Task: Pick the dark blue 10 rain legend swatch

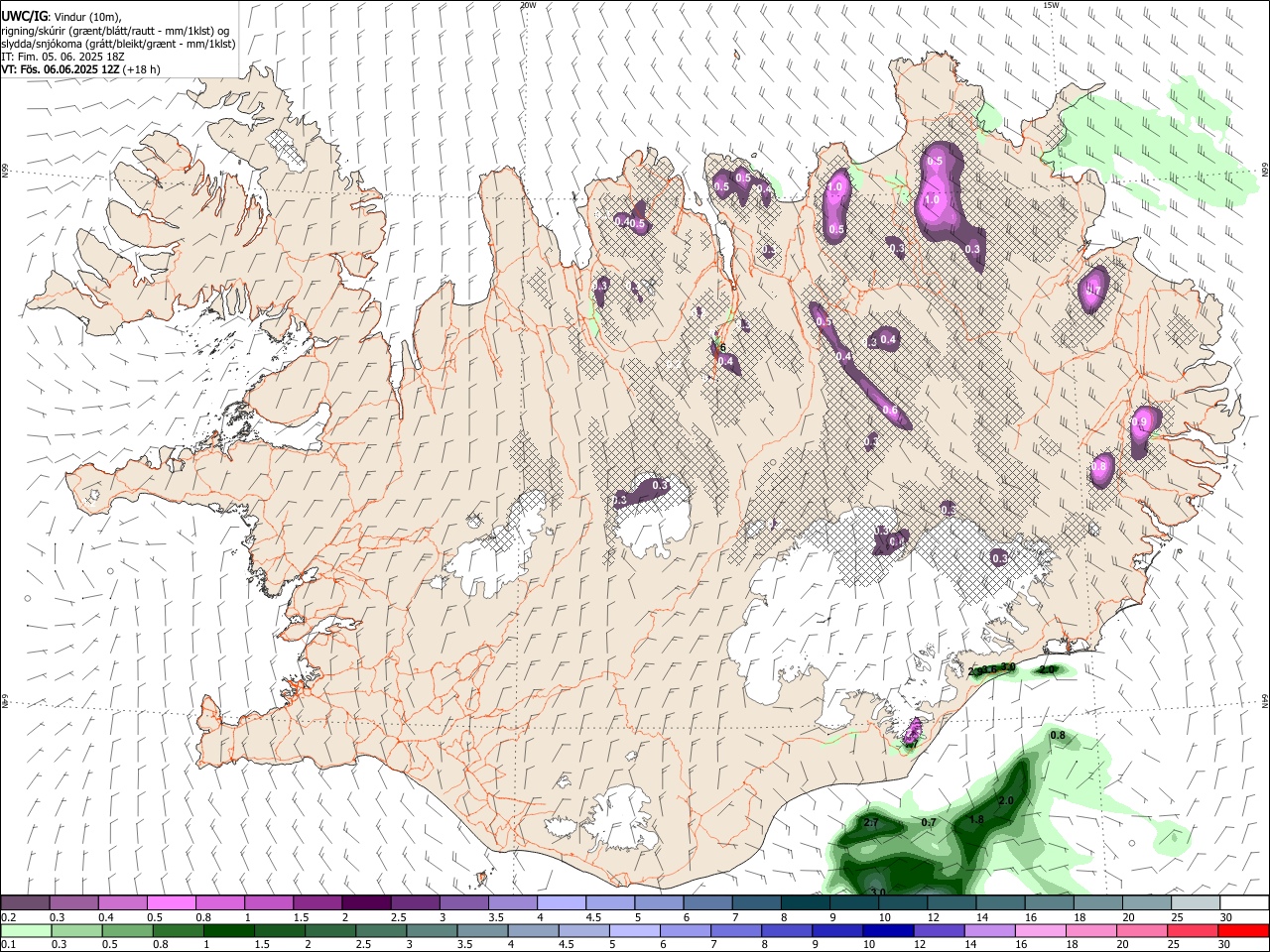Action: [888, 931]
